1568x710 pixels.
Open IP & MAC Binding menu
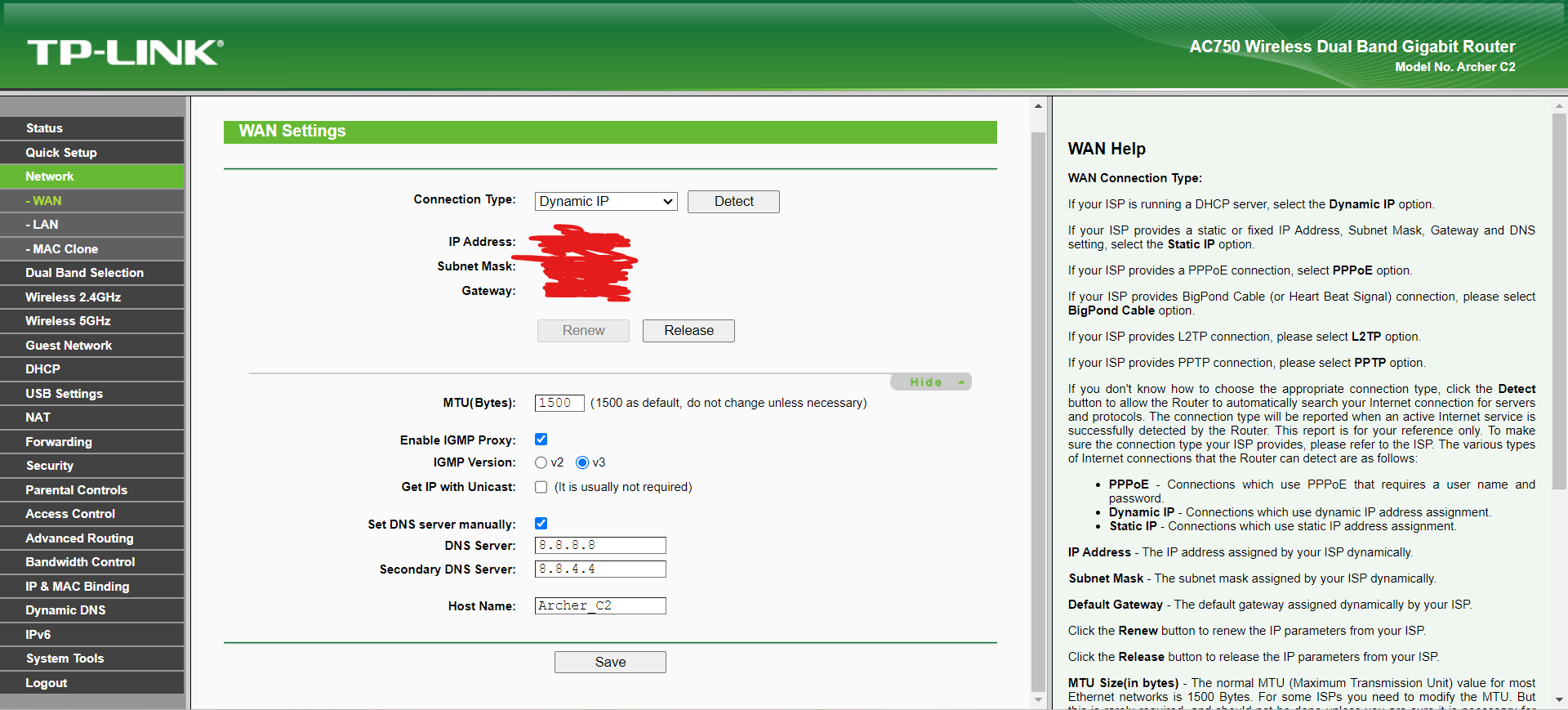(92, 587)
